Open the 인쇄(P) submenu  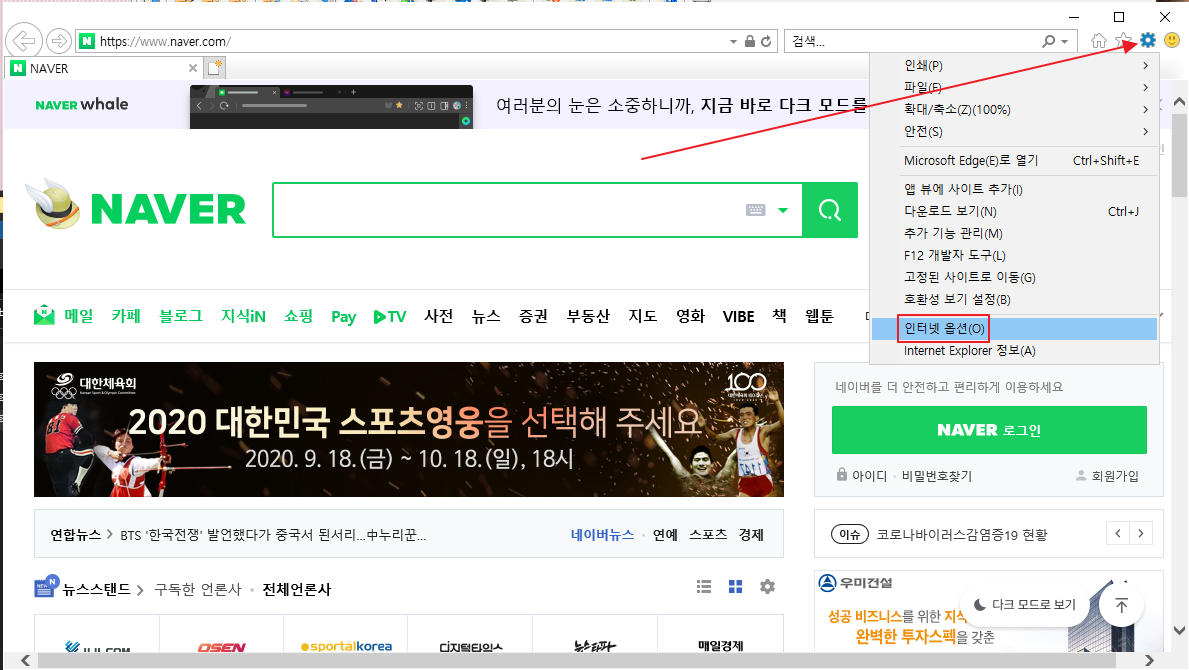coord(1015,66)
